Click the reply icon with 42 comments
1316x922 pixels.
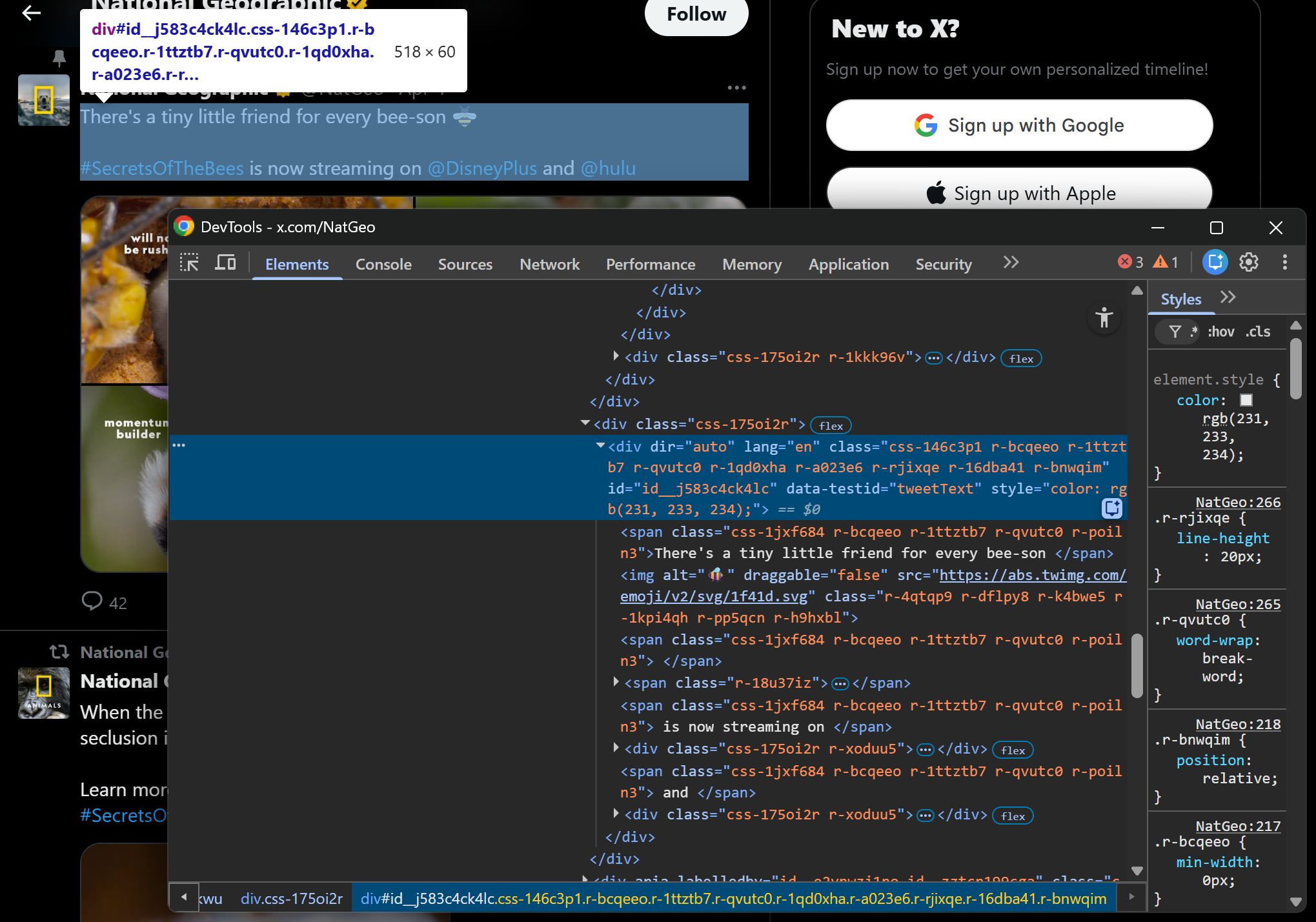click(92, 601)
